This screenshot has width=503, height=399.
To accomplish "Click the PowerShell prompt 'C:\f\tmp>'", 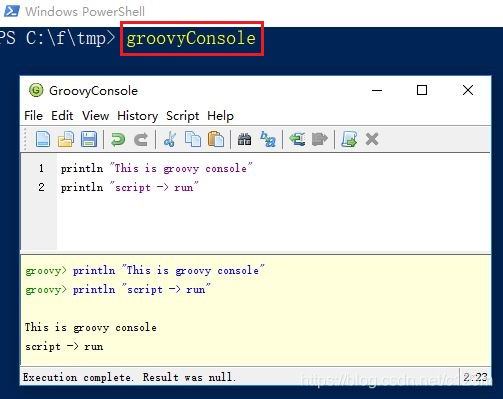I will tap(70, 38).
